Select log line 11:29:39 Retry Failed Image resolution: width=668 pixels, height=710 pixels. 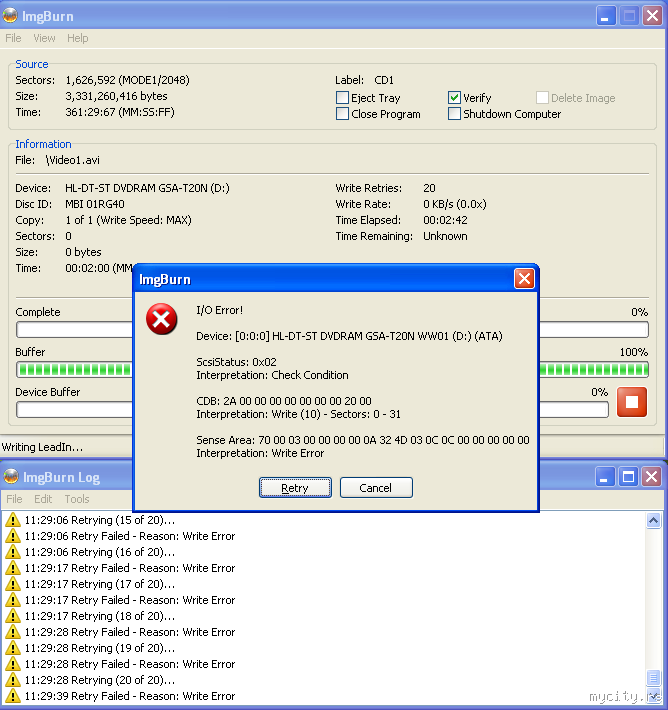130,696
